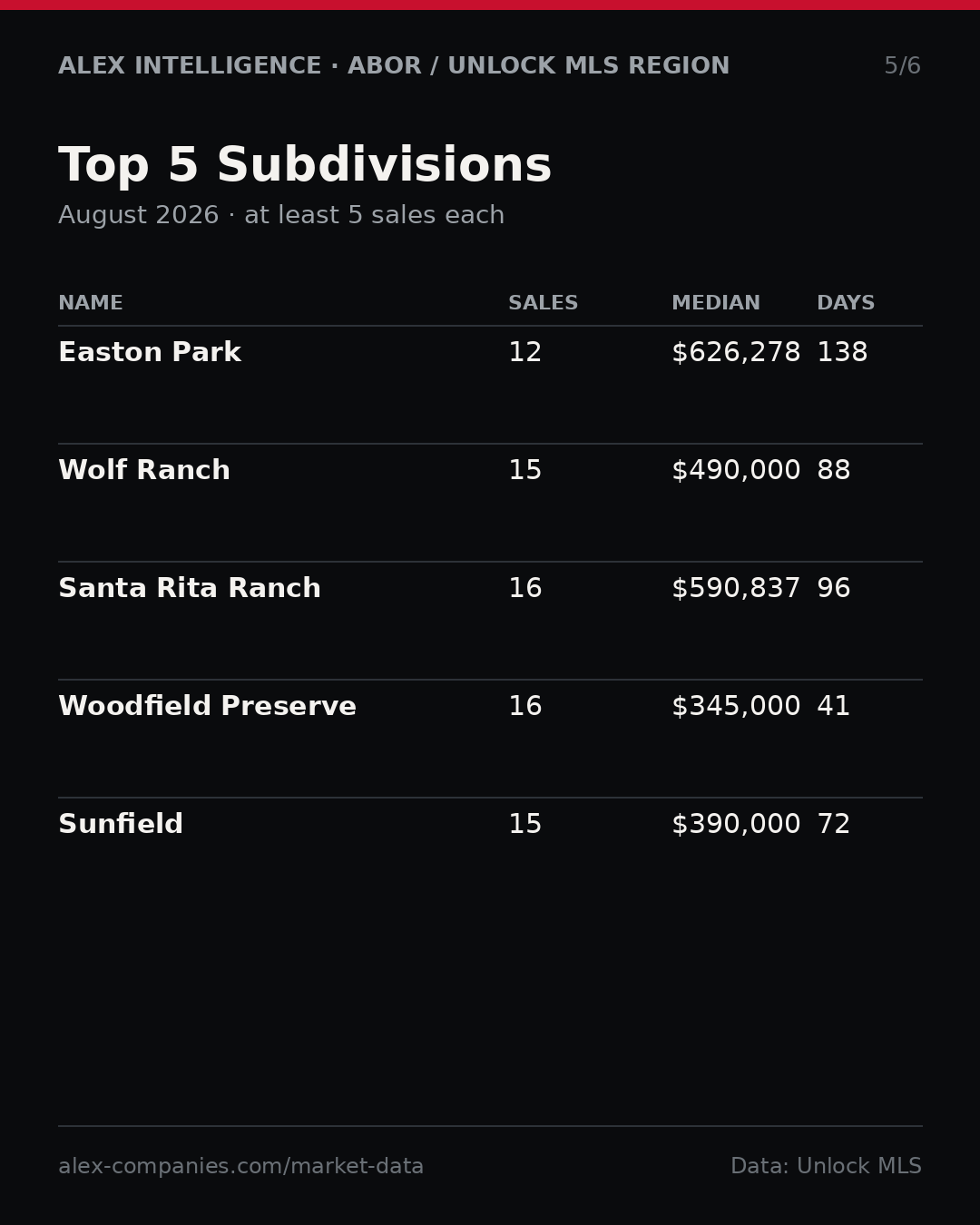Click the $345,000 median value
Screen dimensions: 980x1225
pyautogui.click(x=736, y=707)
